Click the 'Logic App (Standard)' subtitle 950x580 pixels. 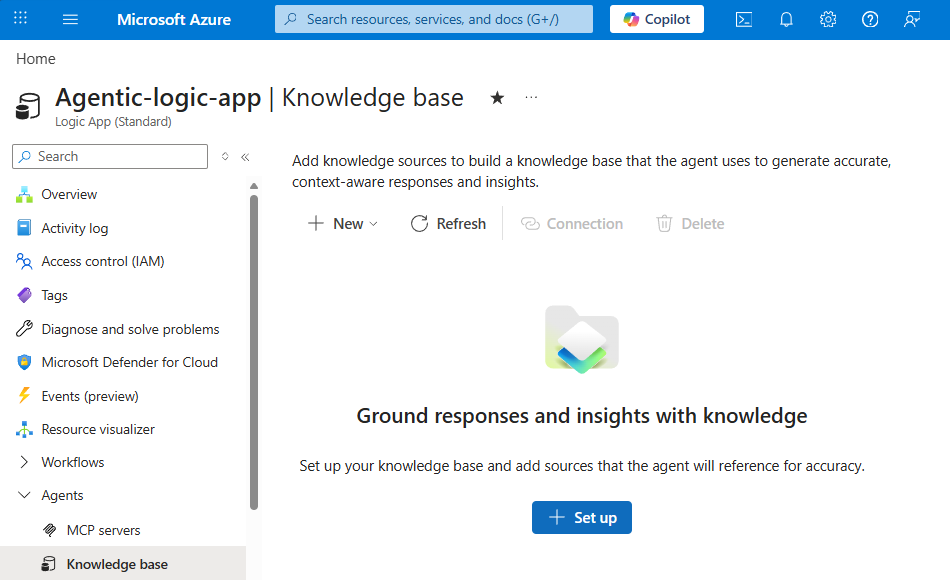pyautogui.click(x=113, y=122)
